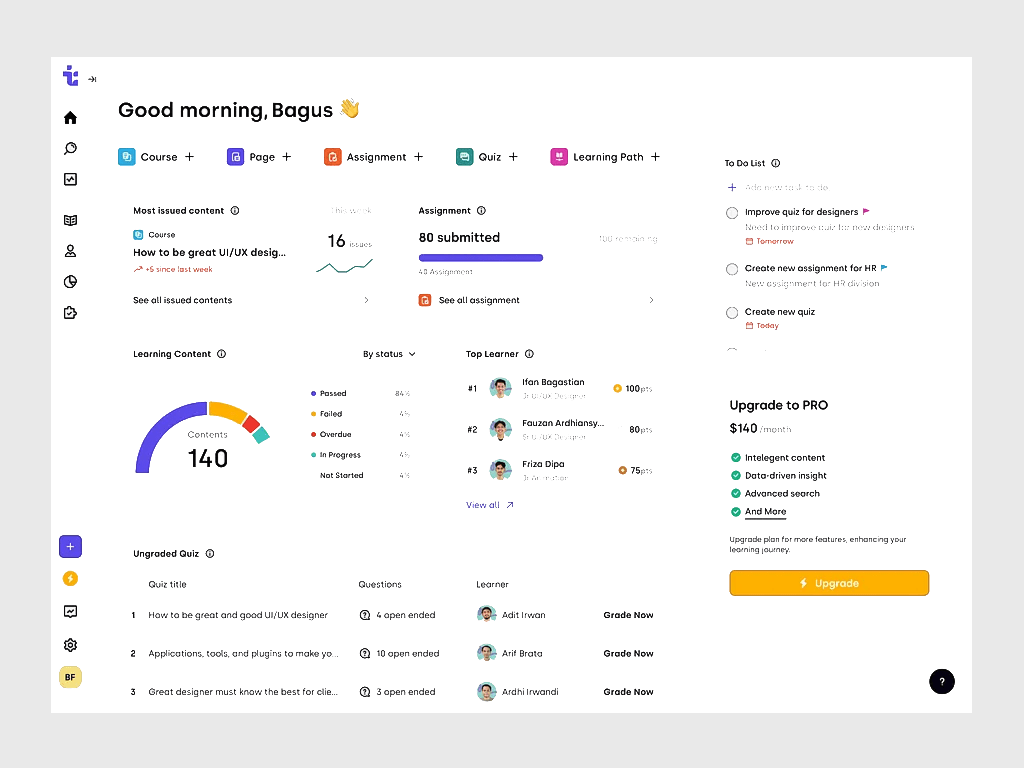Select the search icon in sidebar

(70, 148)
